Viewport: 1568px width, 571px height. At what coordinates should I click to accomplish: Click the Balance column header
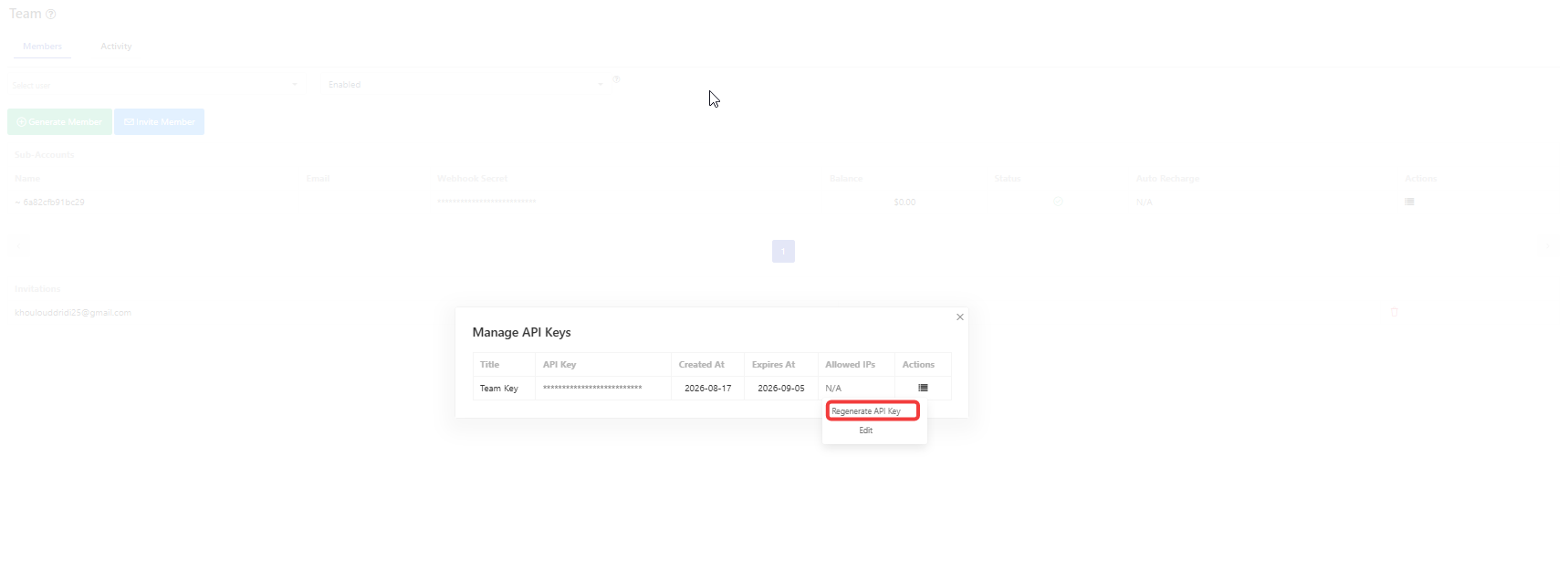[x=846, y=179]
